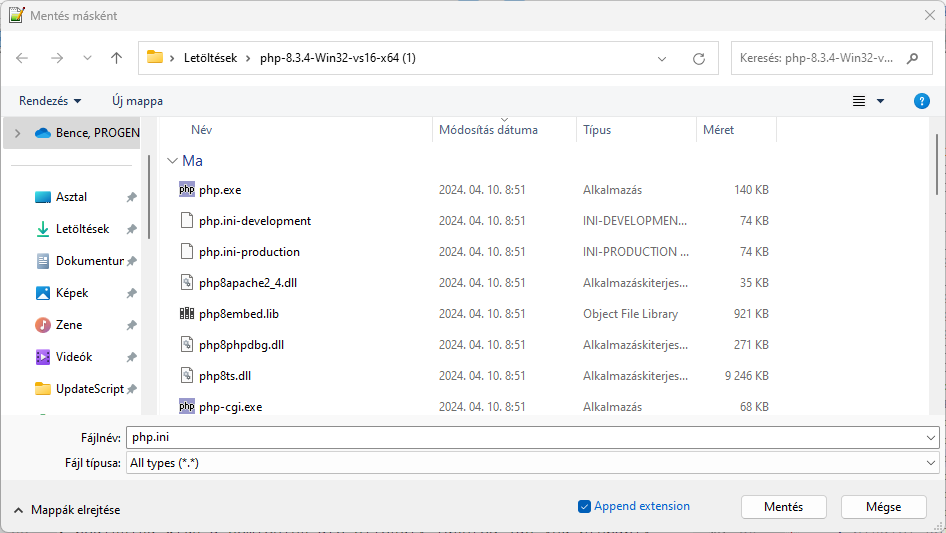Screen dimensions: 946x533
Task: Select the php.exe file icon
Action: coord(187,190)
